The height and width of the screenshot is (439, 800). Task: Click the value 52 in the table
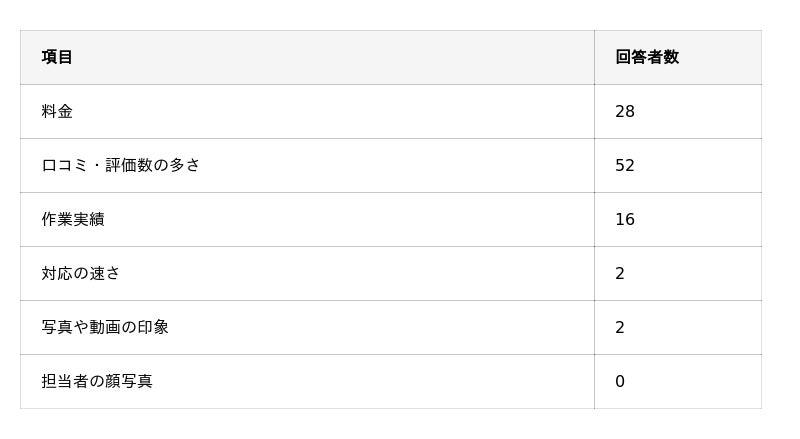625,165
